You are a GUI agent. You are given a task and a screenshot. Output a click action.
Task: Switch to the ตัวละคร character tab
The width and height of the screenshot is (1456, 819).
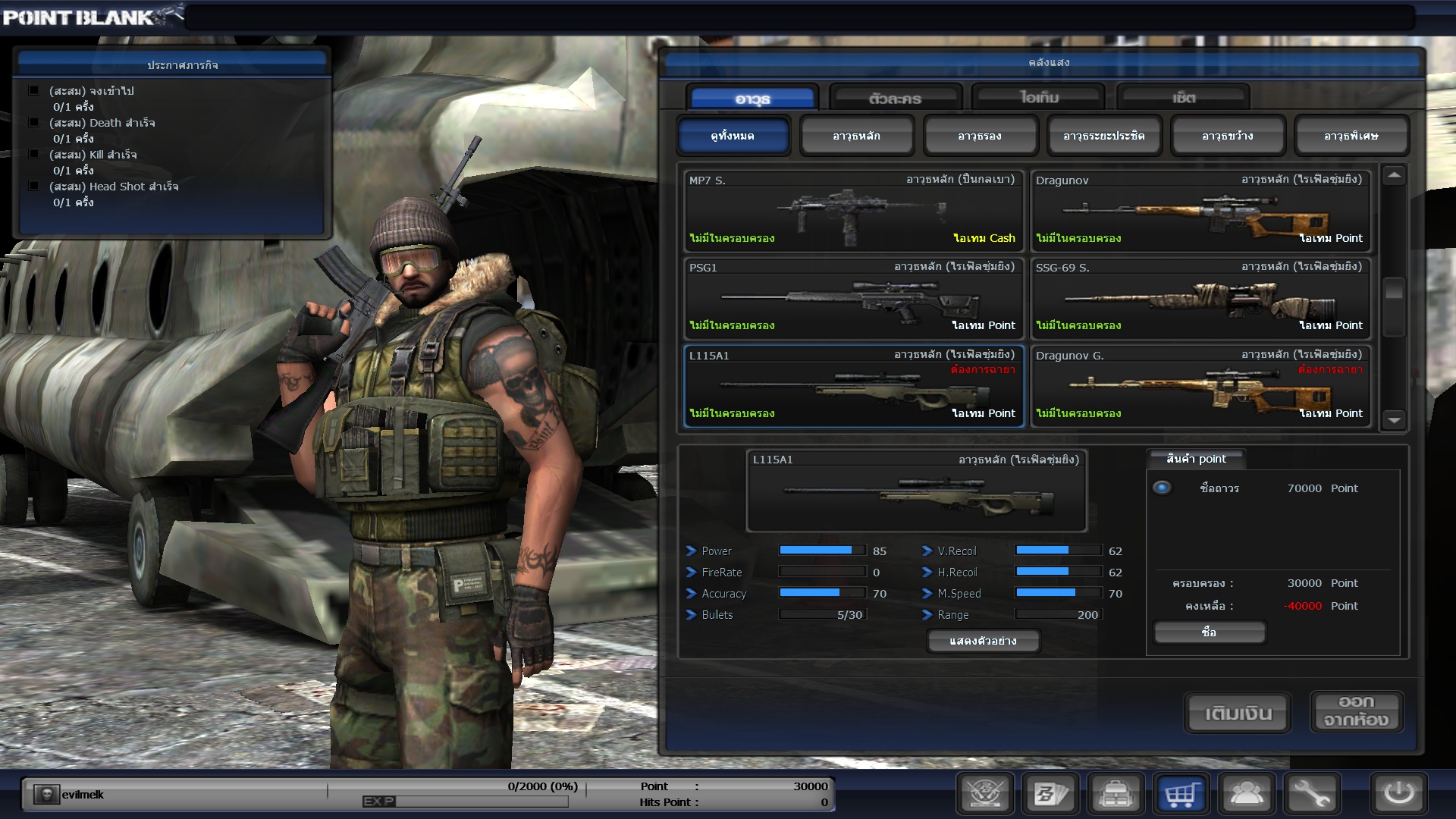pos(895,98)
